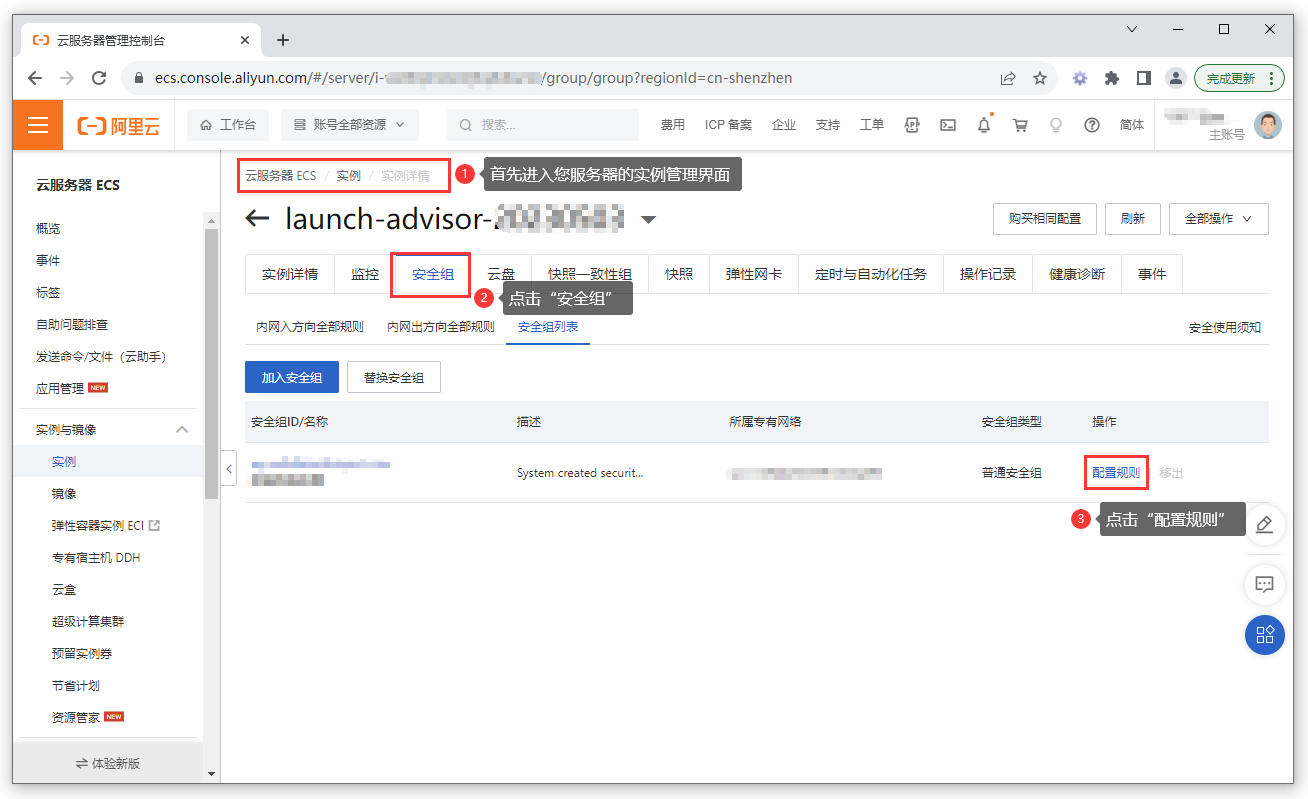Open the chat bubble floating icon
1308x799 pixels.
point(1264,585)
